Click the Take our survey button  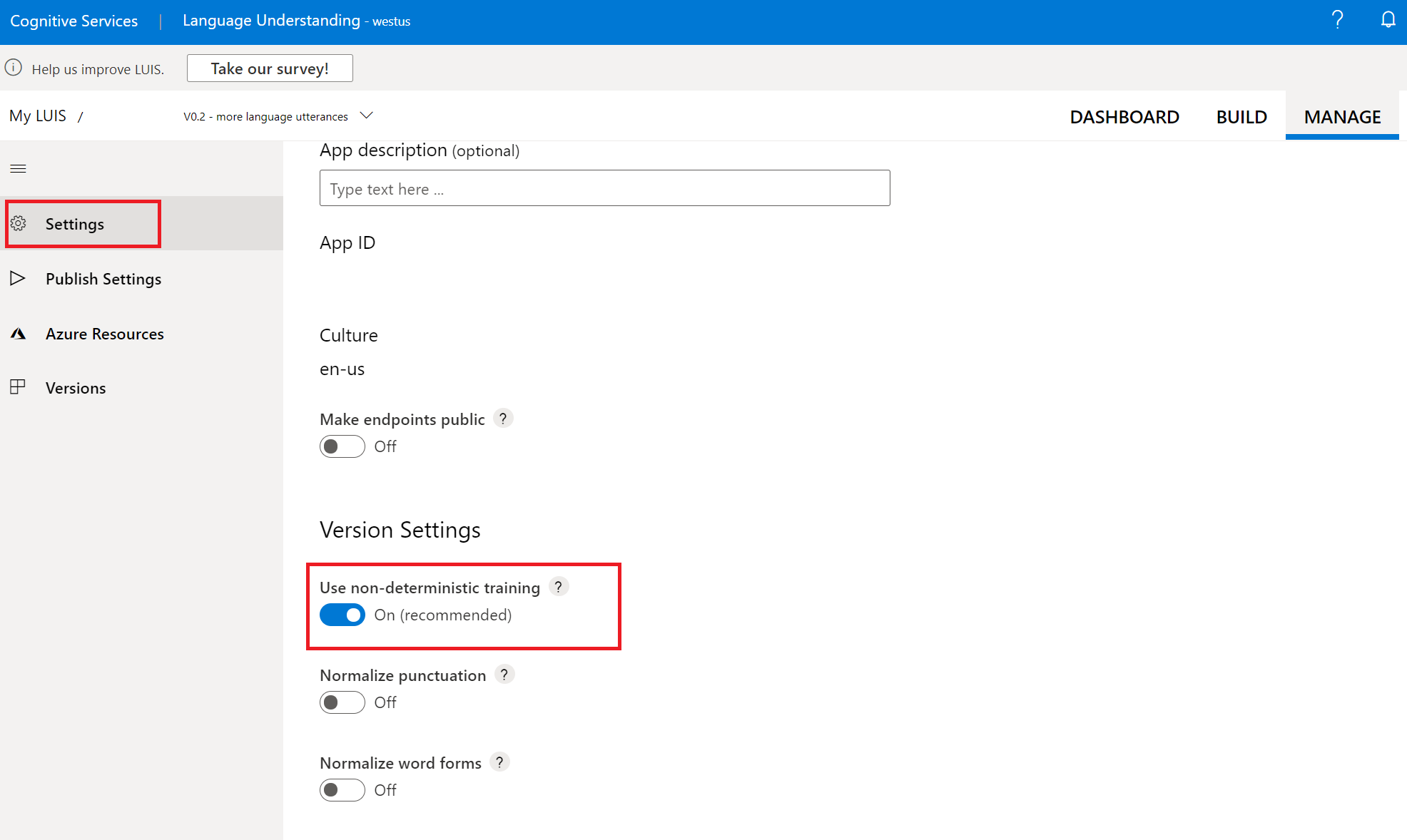[270, 68]
